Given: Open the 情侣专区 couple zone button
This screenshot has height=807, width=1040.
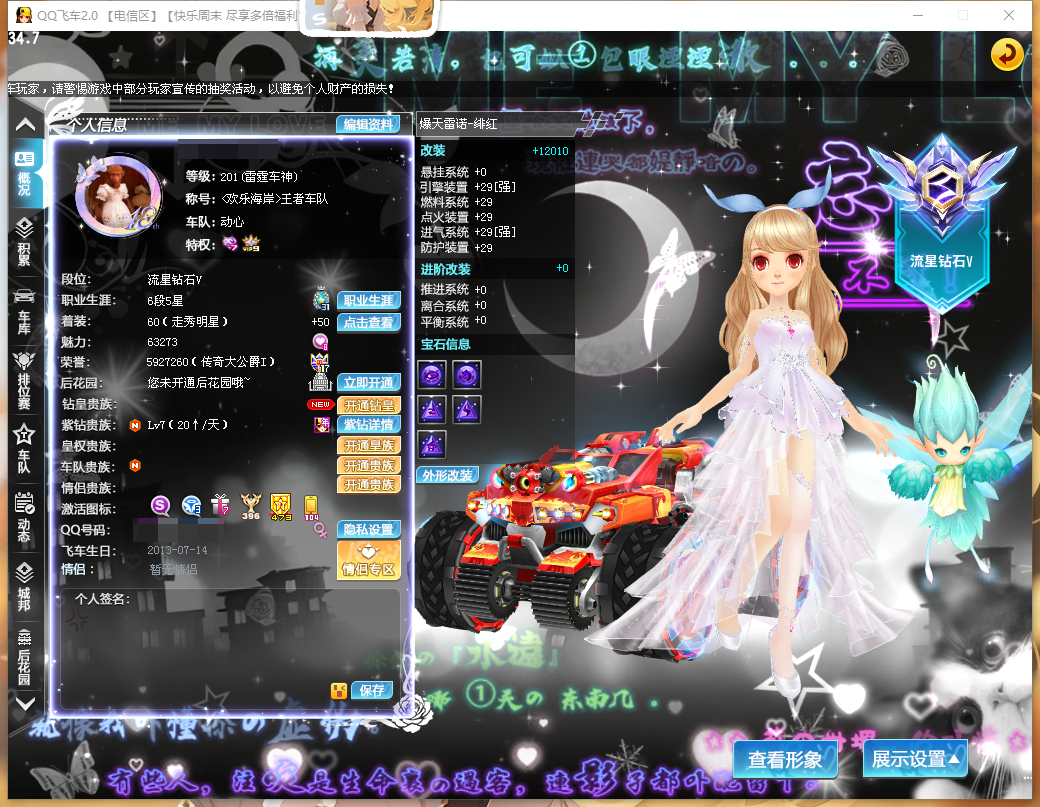Looking at the screenshot, I should coord(369,561).
